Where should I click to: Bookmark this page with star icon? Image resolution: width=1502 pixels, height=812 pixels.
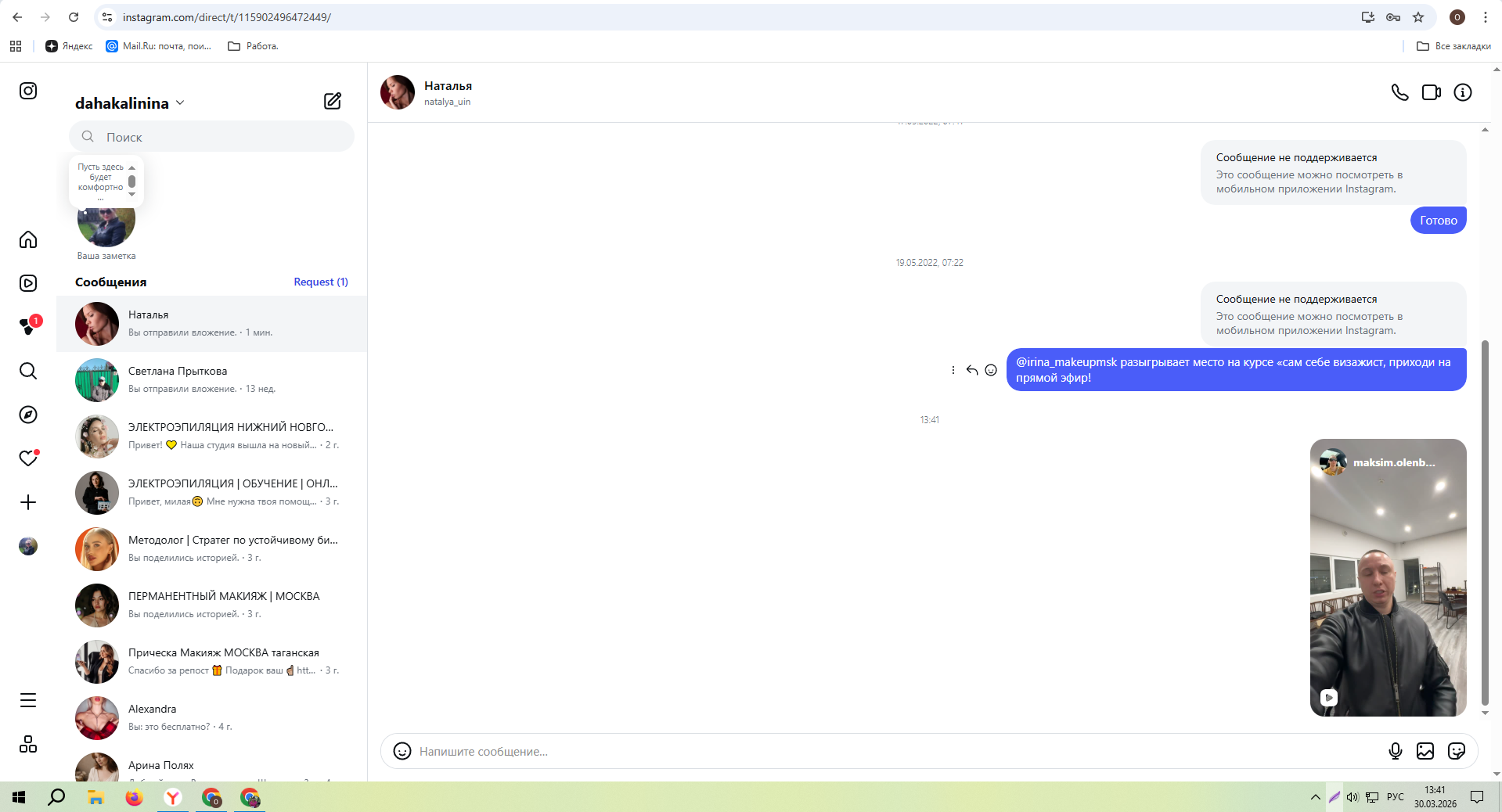tap(1418, 17)
